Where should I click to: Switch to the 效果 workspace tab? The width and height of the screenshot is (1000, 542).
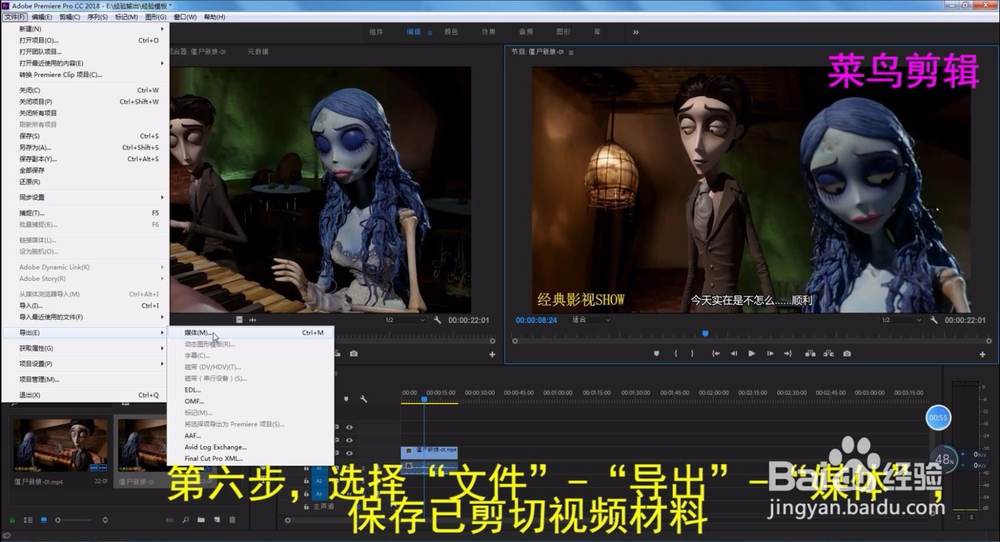click(489, 32)
